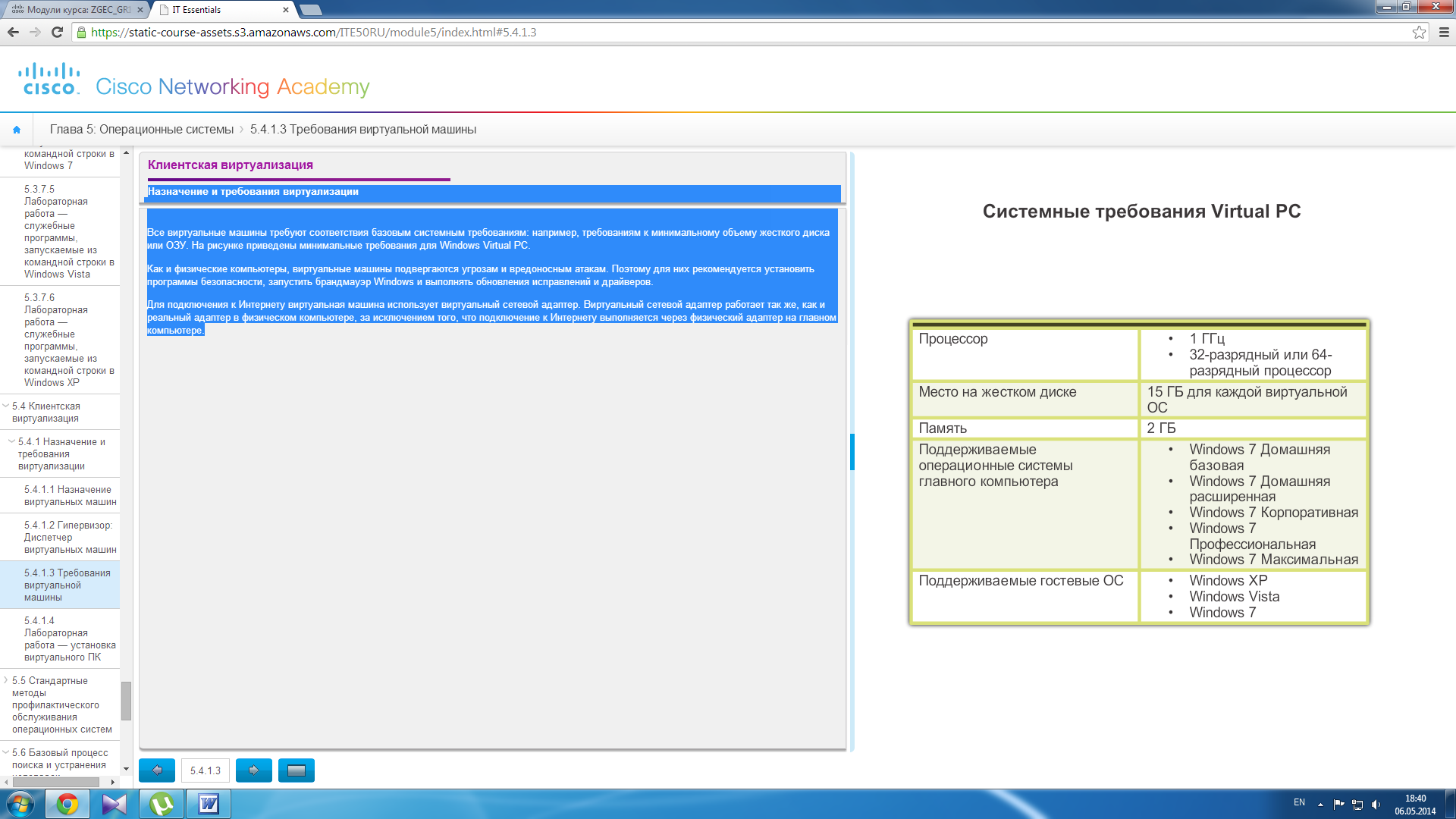The image size is (1456, 819).
Task: Click the Show desktop strip
Action: click(1451, 804)
